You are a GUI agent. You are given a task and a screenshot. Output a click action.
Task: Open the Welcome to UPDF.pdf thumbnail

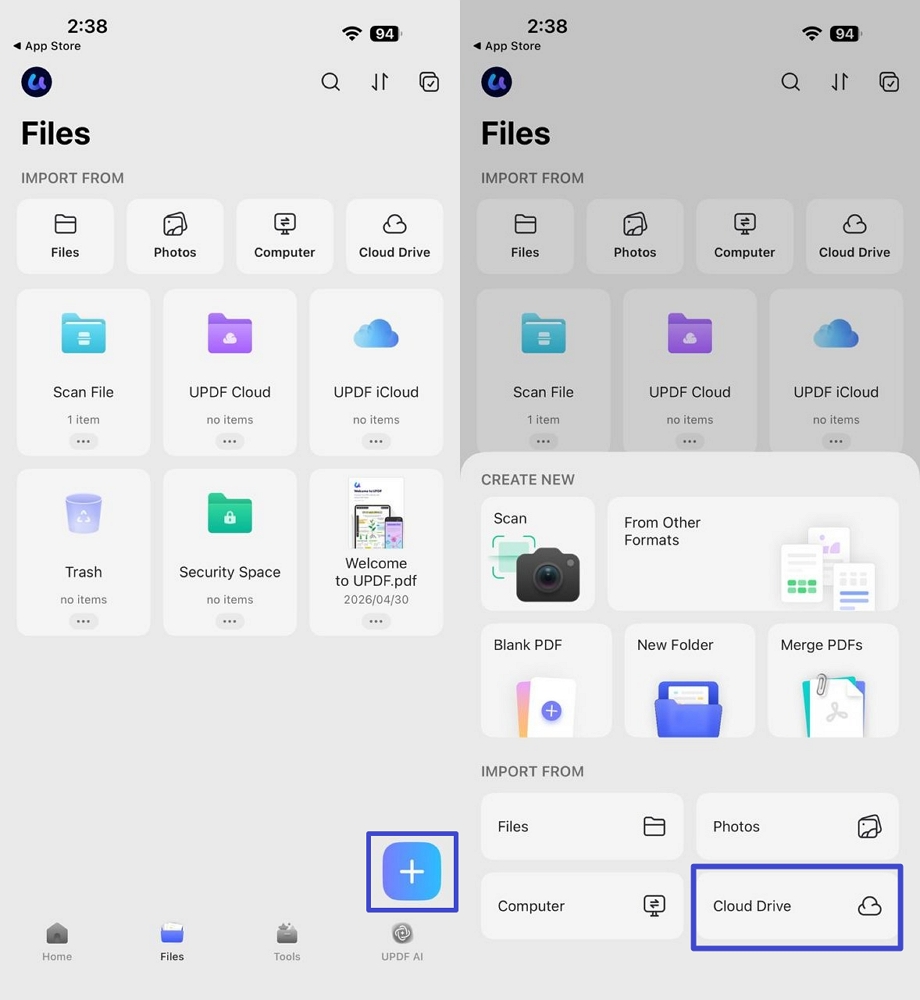(x=376, y=513)
